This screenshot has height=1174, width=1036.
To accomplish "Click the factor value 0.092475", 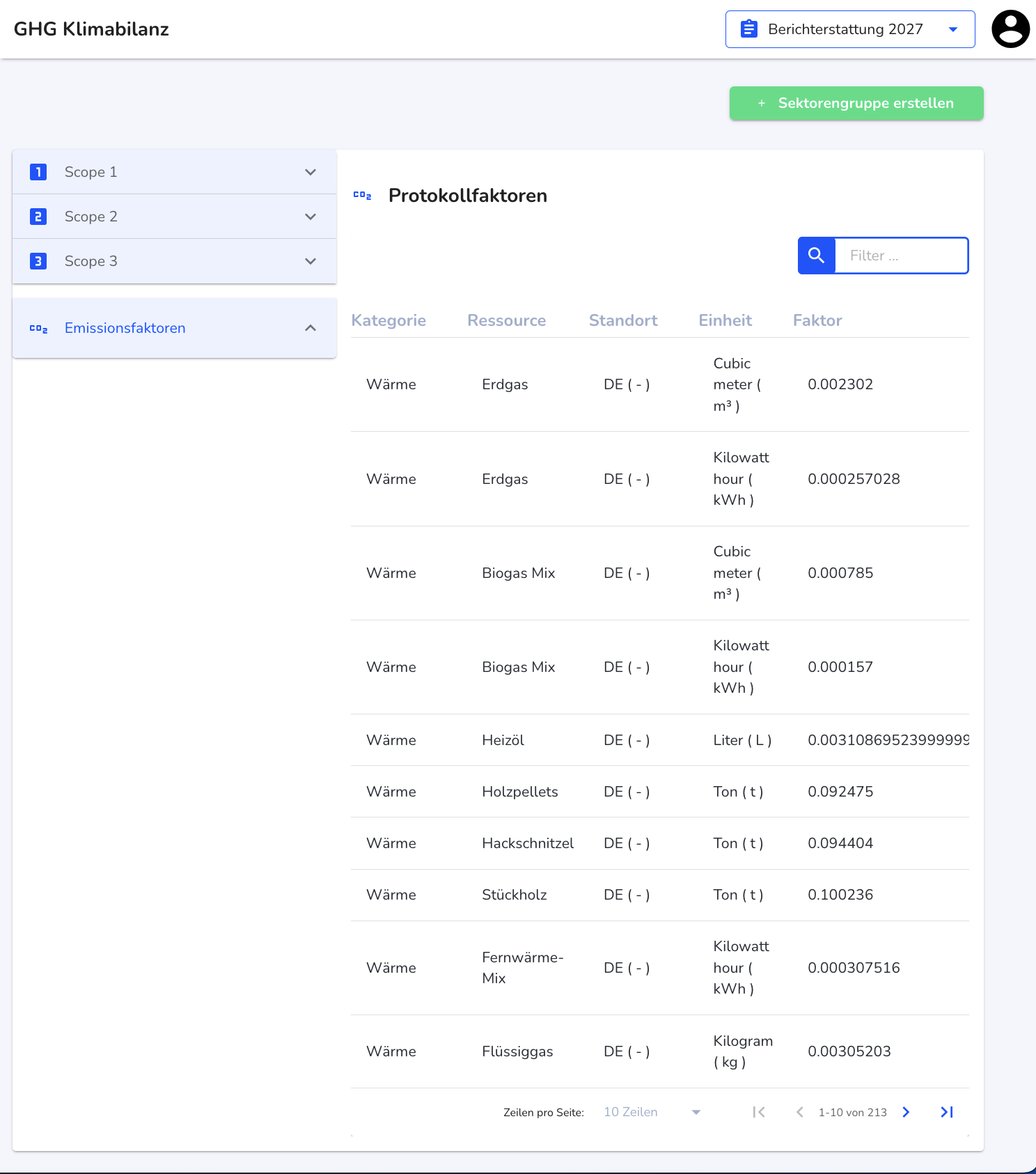I will [x=840, y=792].
